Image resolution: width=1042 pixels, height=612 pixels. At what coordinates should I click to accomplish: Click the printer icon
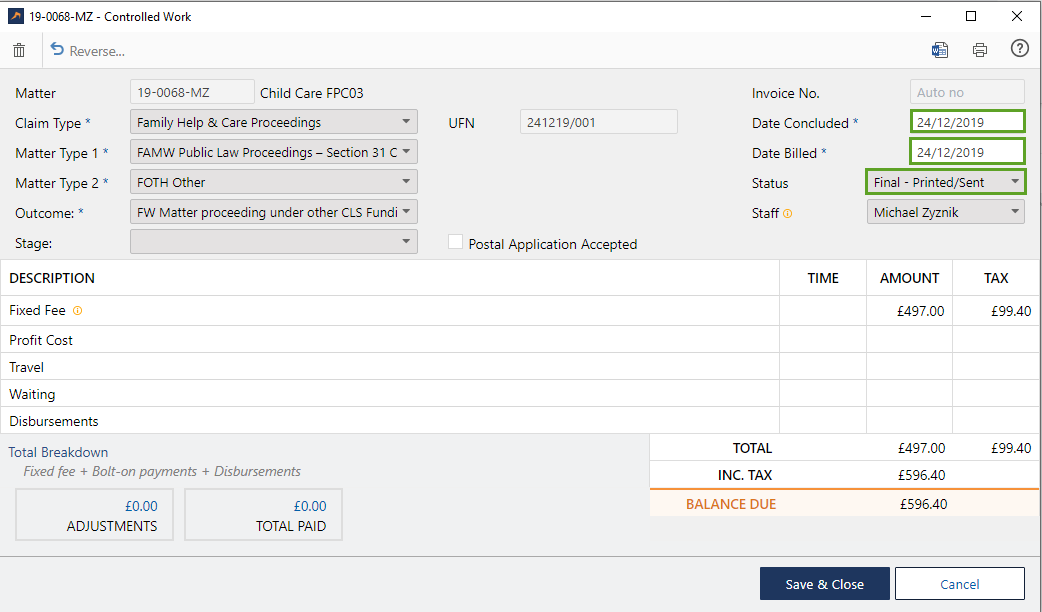click(980, 50)
